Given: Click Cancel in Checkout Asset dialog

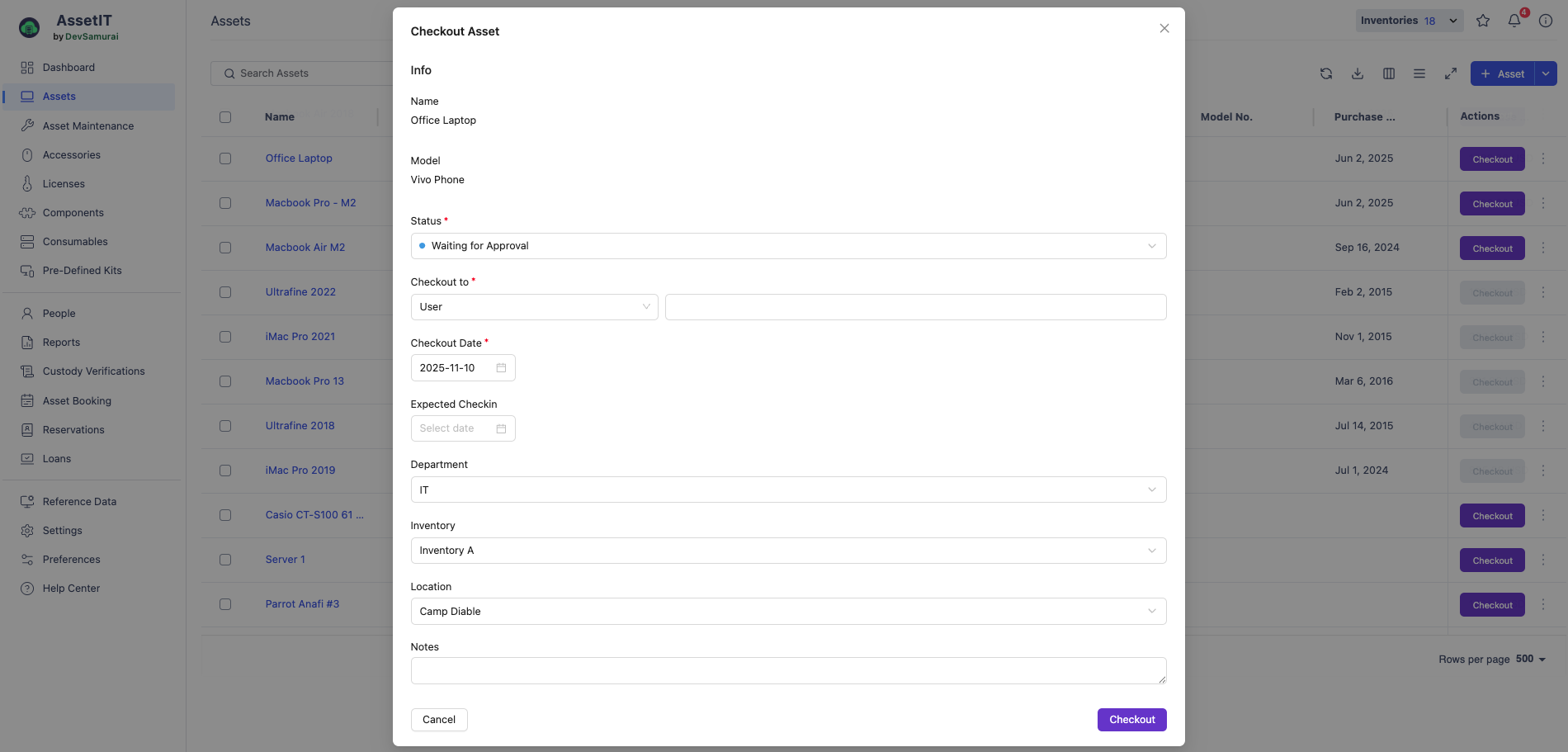Looking at the screenshot, I should coord(439,720).
